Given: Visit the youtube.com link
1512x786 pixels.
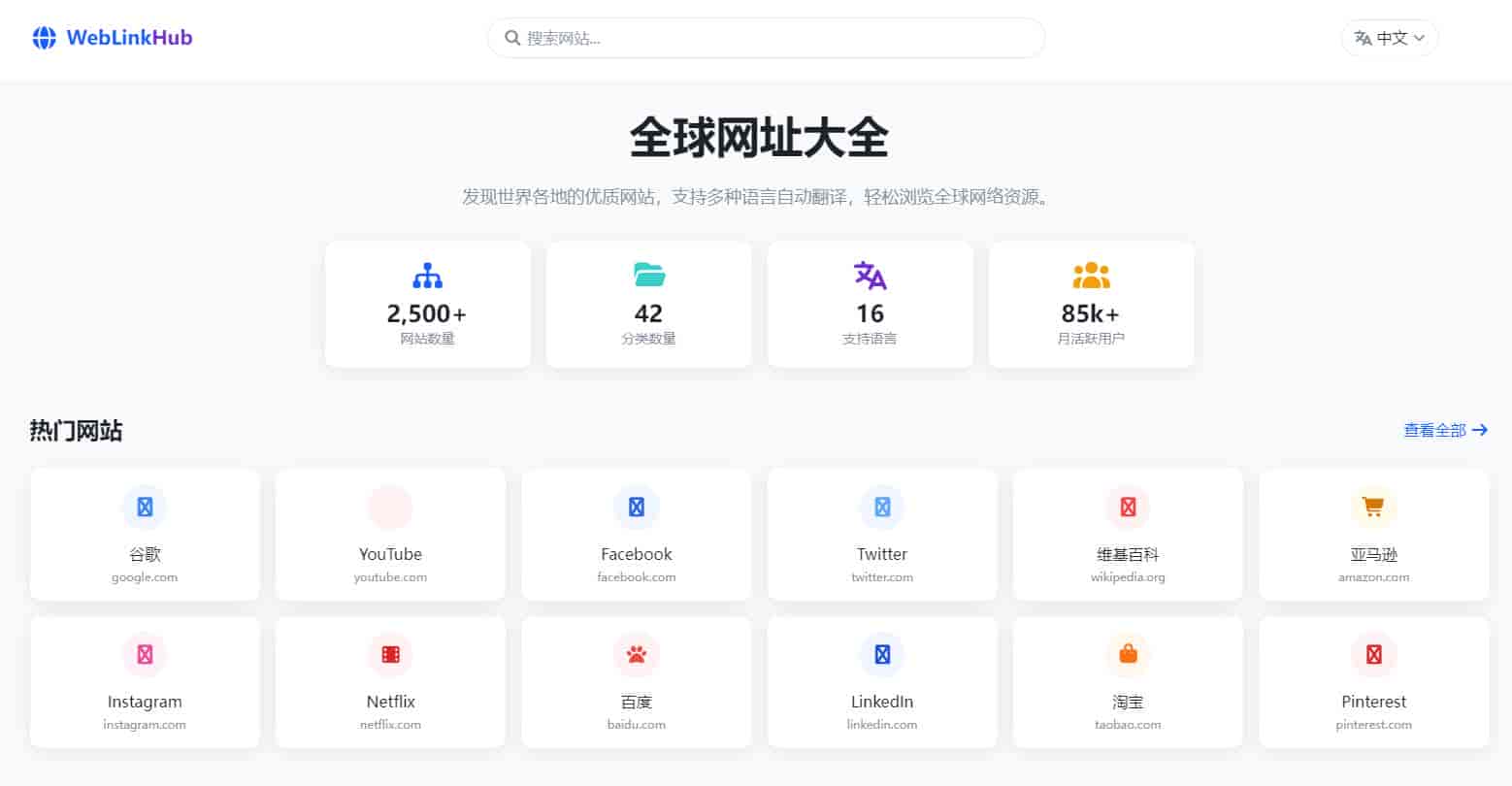Looking at the screenshot, I should [x=390, y=577].
